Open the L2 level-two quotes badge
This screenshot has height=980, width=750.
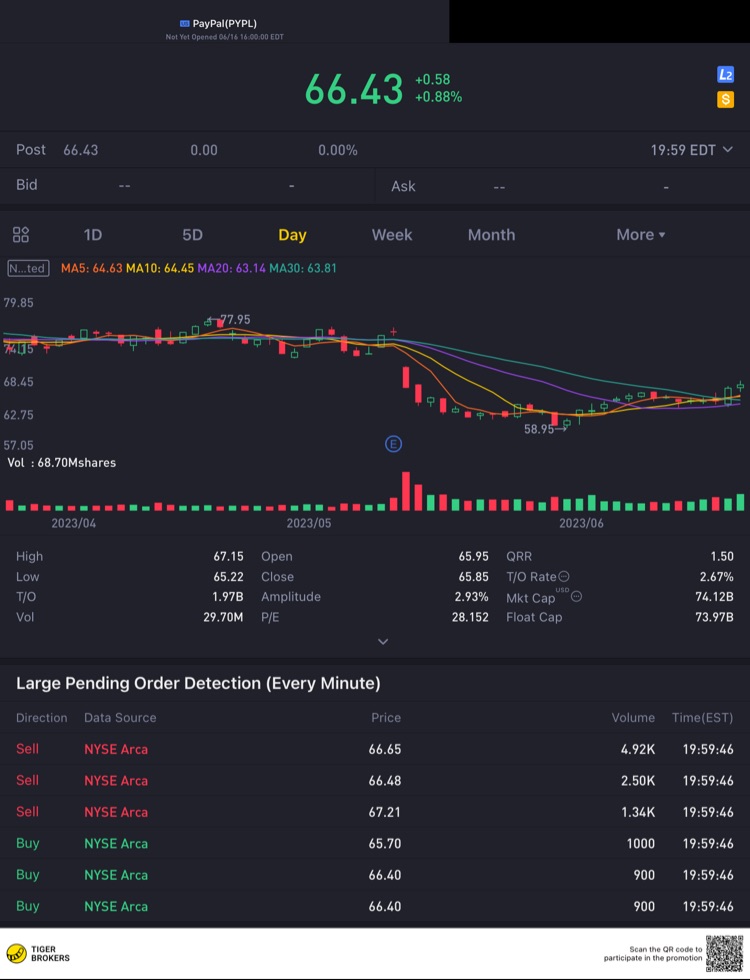tap(725, 75)
